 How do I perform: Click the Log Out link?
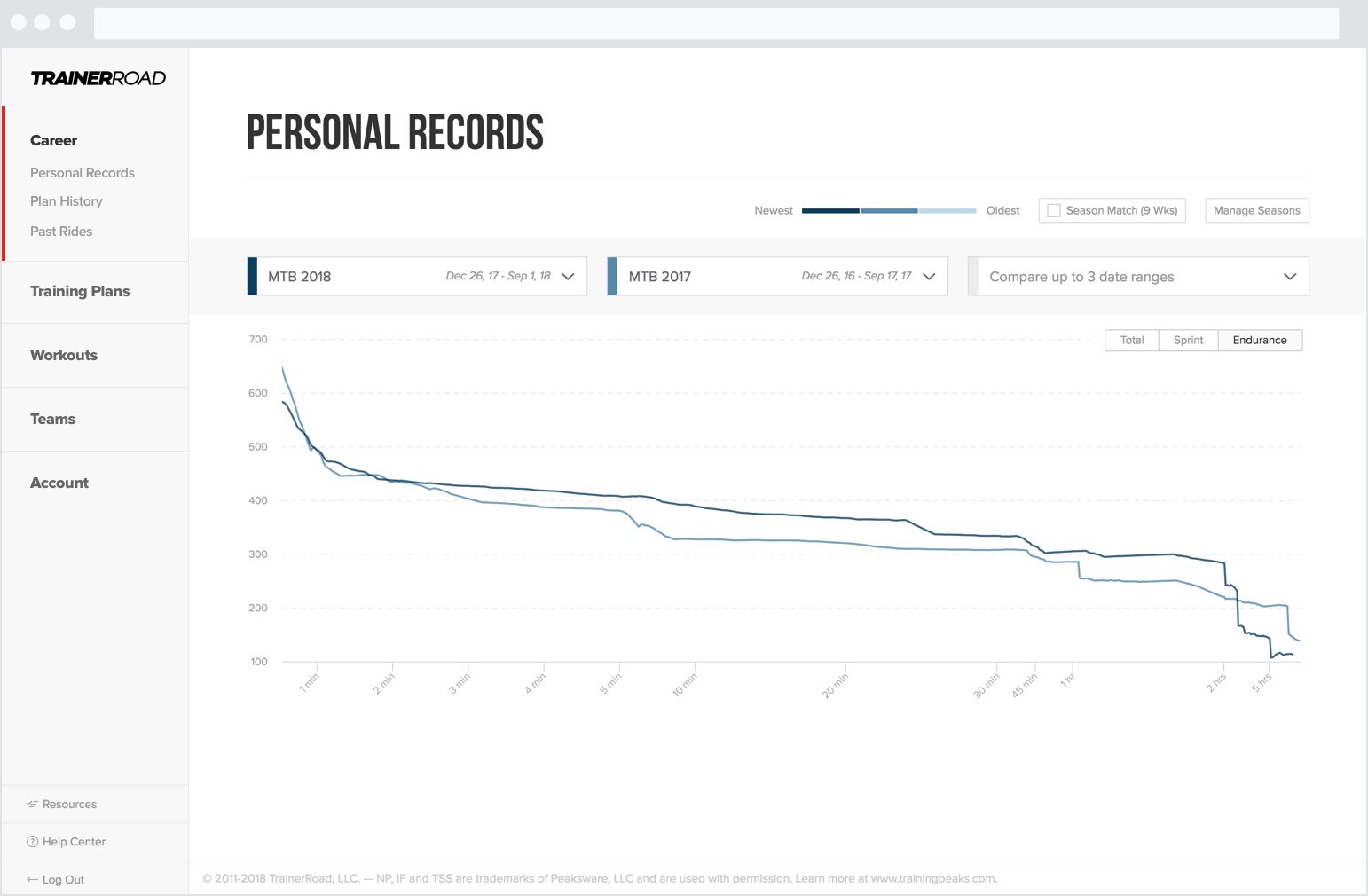[x=63, y=880]
